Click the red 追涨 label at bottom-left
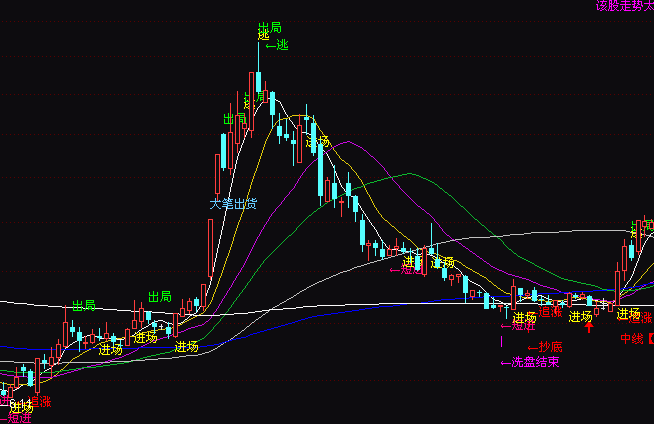654x424 pixels. point(40,401)
